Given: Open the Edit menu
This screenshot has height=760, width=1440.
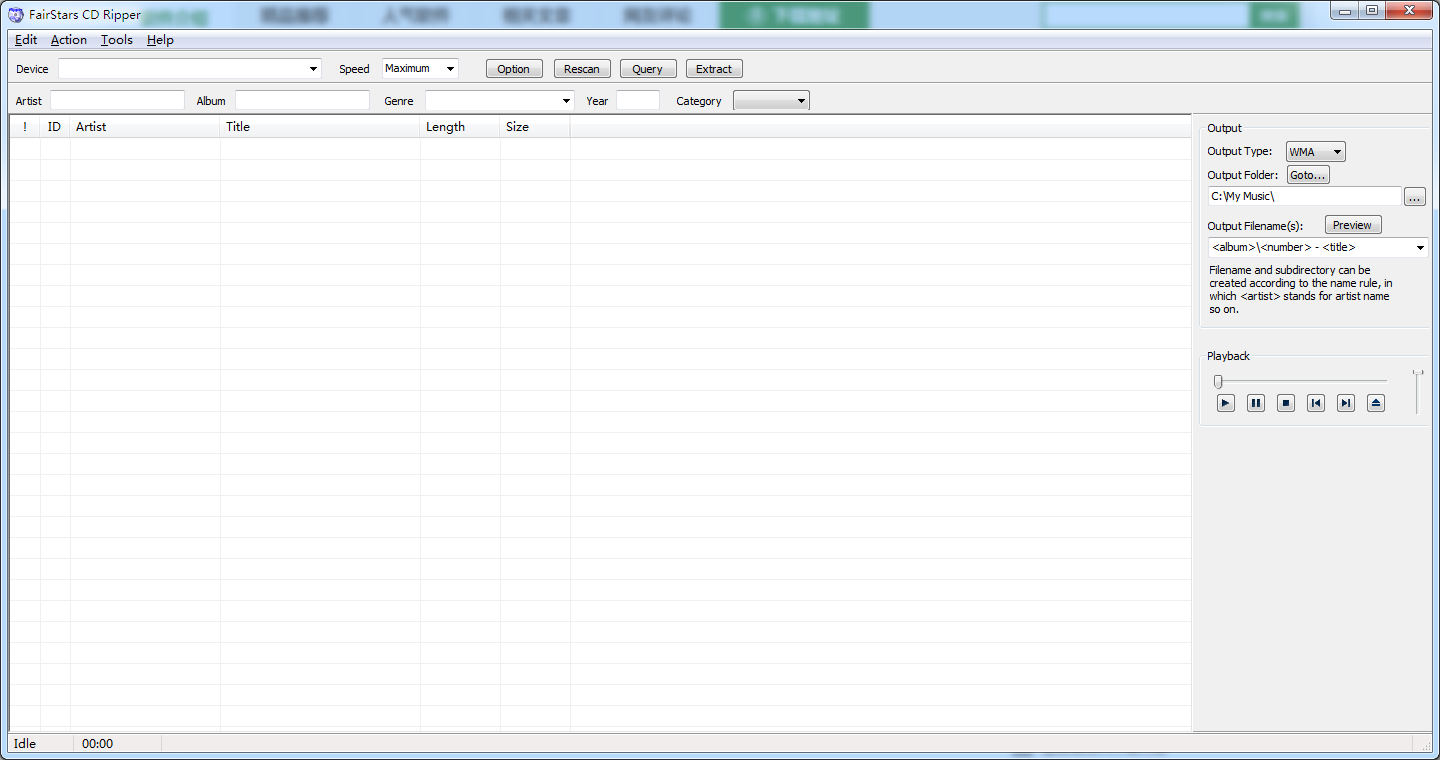Looking at the screenshot, I should click(x=26, y=40).
